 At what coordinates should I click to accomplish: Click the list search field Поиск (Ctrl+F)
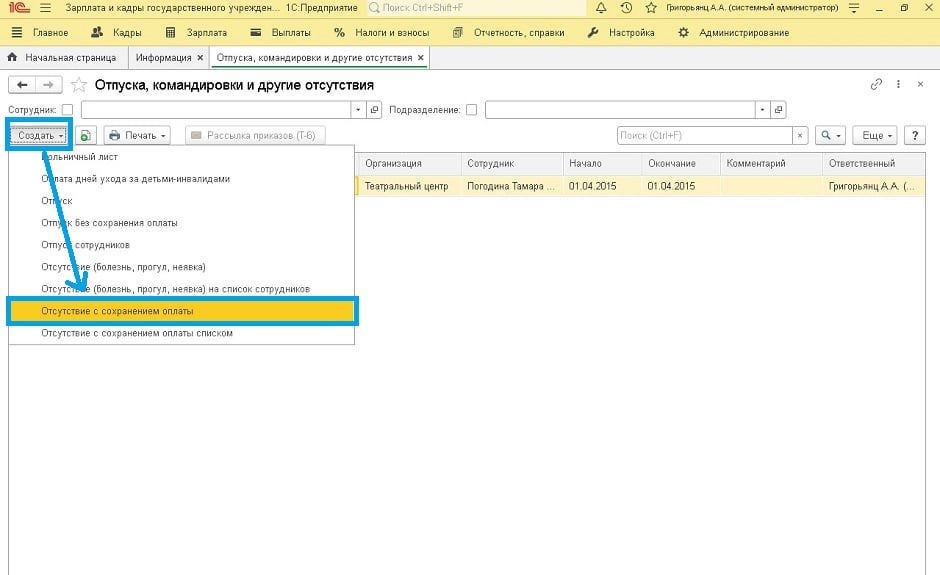(x=704, y=135)
